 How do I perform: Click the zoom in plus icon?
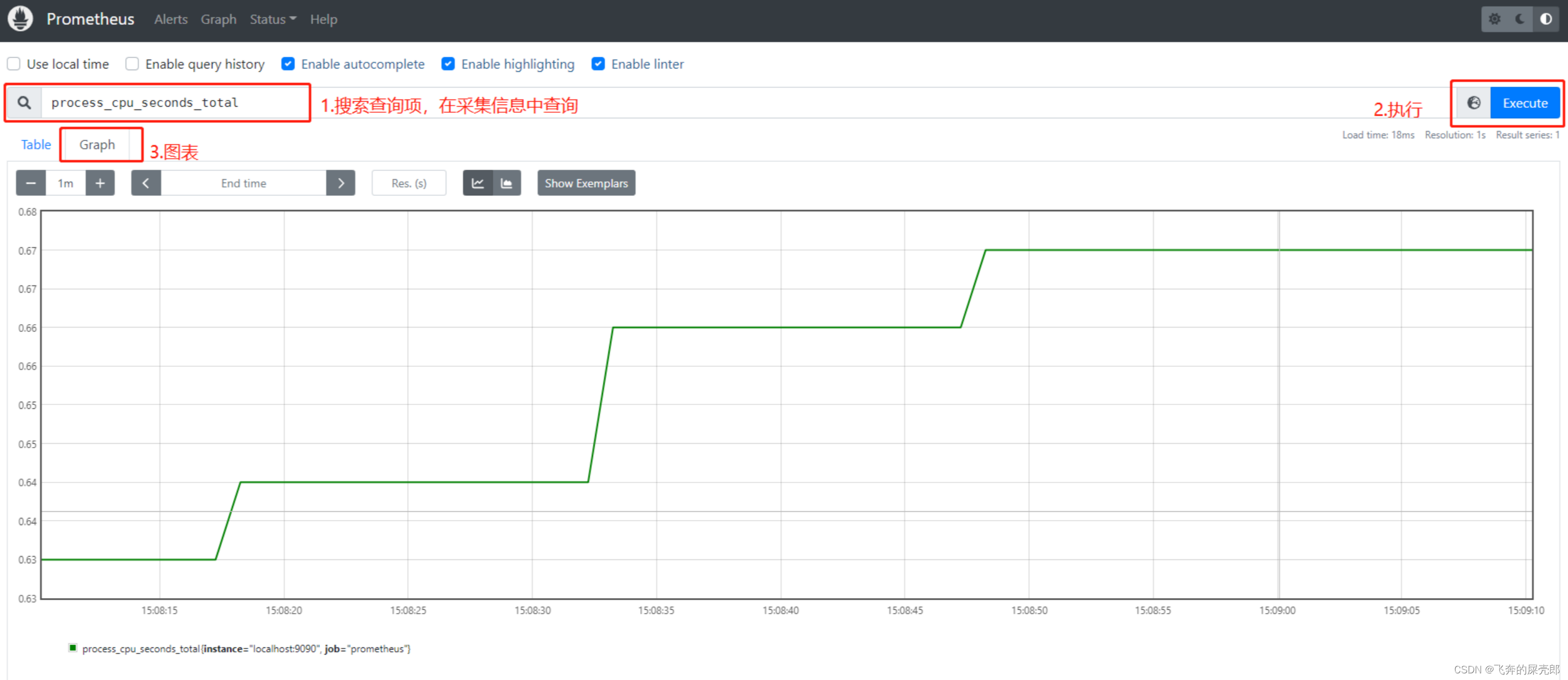pos(99,183)
